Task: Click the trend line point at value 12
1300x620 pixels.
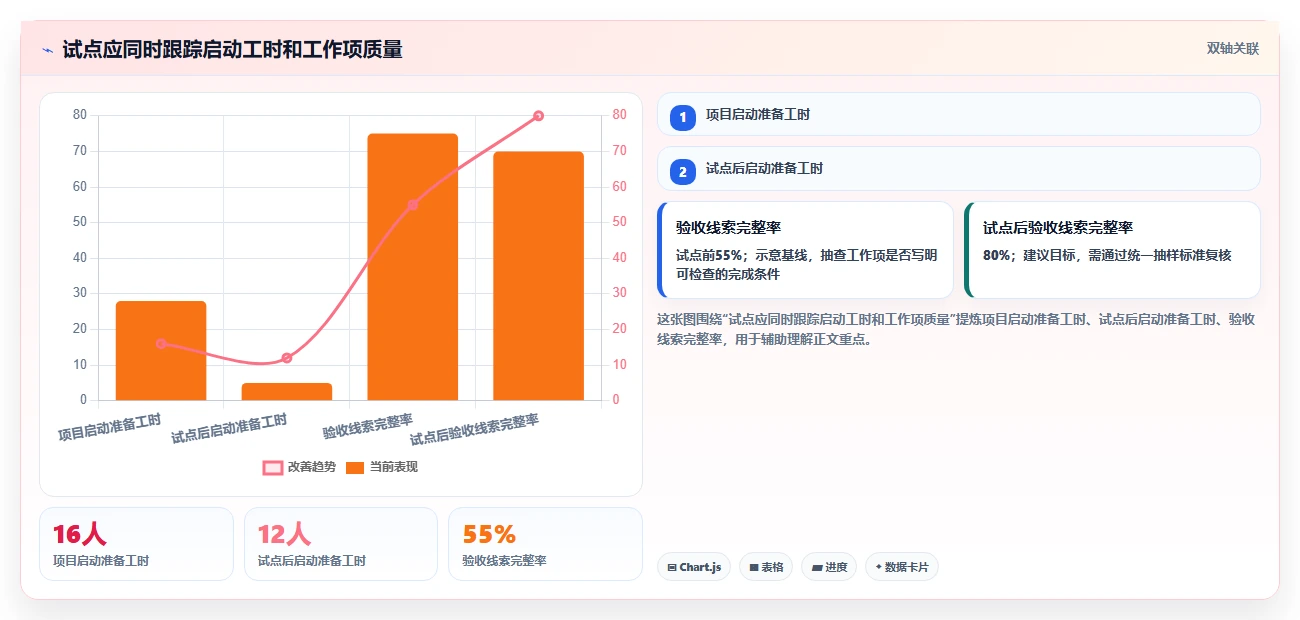Action: pyautogui.click(x=287, y=358)
